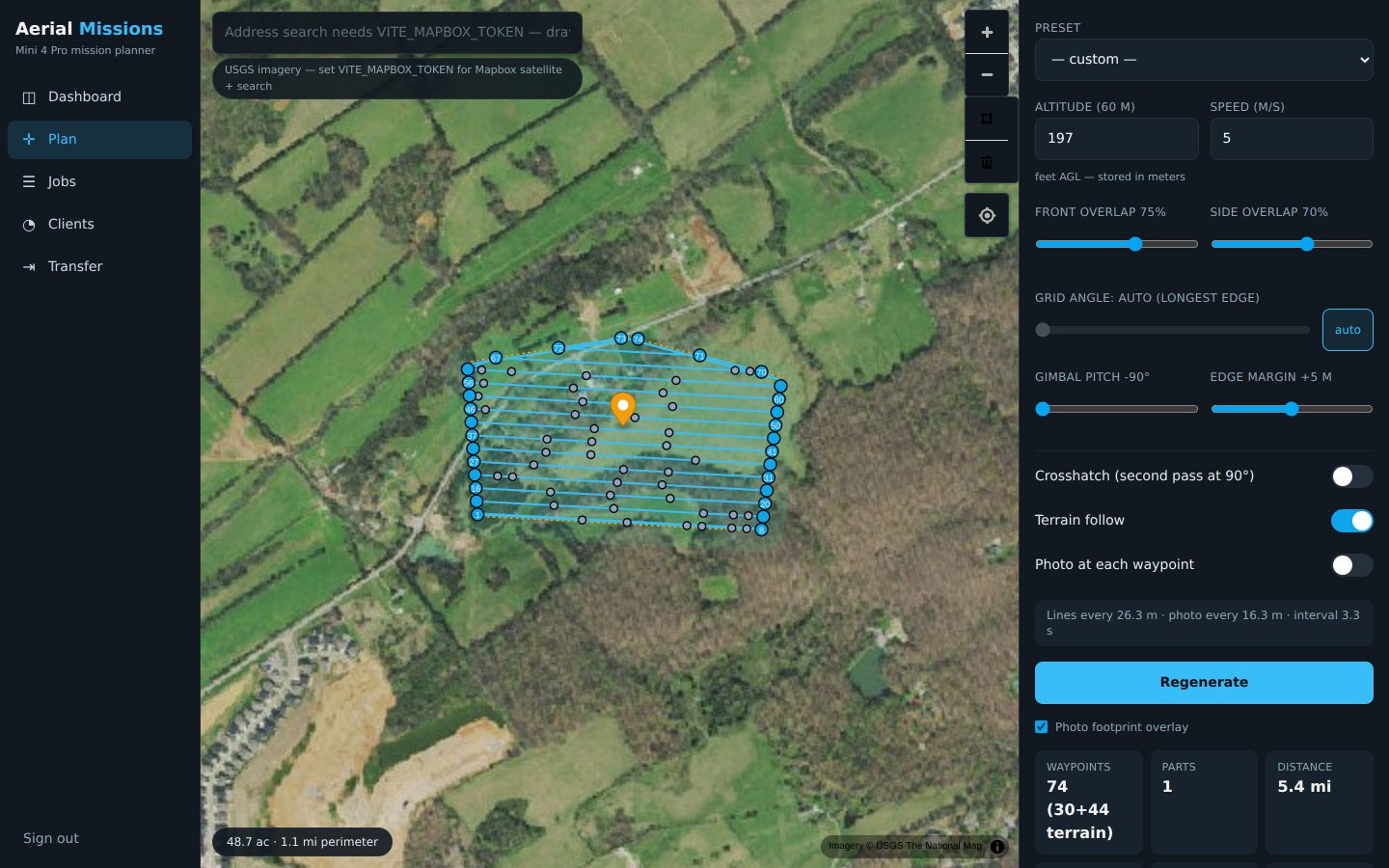This screenshot has width=1389, height=868.
Task: Open map attribution info icon
Action: click(997, 846)
